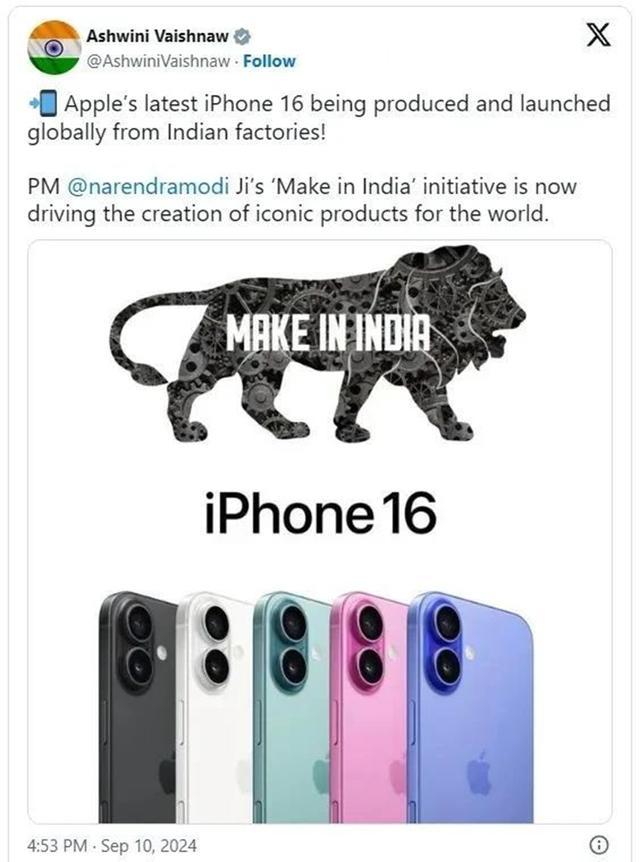Image resolution: width=640 pixels, height=862 pixels.
Task: Open the @AshwiniVaishnaw handle link
Action: click(158, 62)
